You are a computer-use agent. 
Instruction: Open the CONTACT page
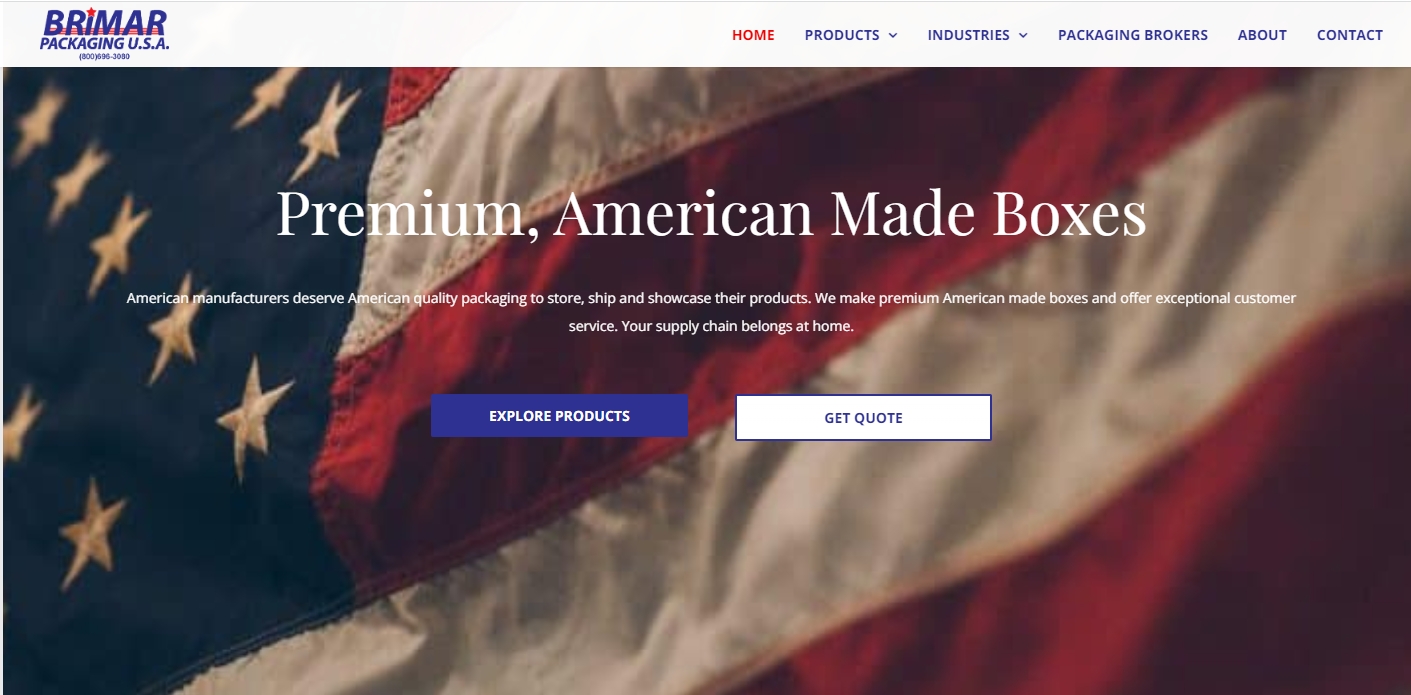[x=1350, y=35]
